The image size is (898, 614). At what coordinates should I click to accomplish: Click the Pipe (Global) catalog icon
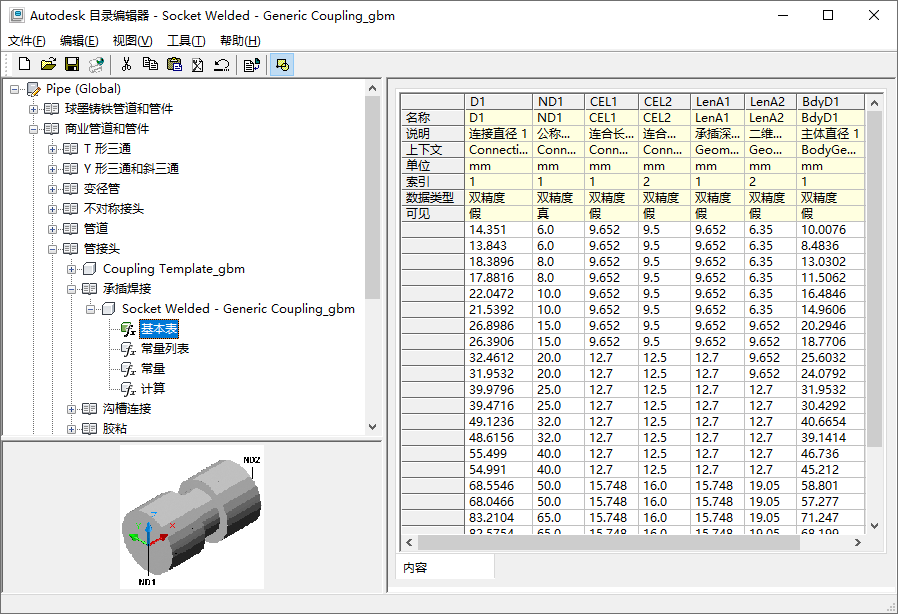(34, 89)
